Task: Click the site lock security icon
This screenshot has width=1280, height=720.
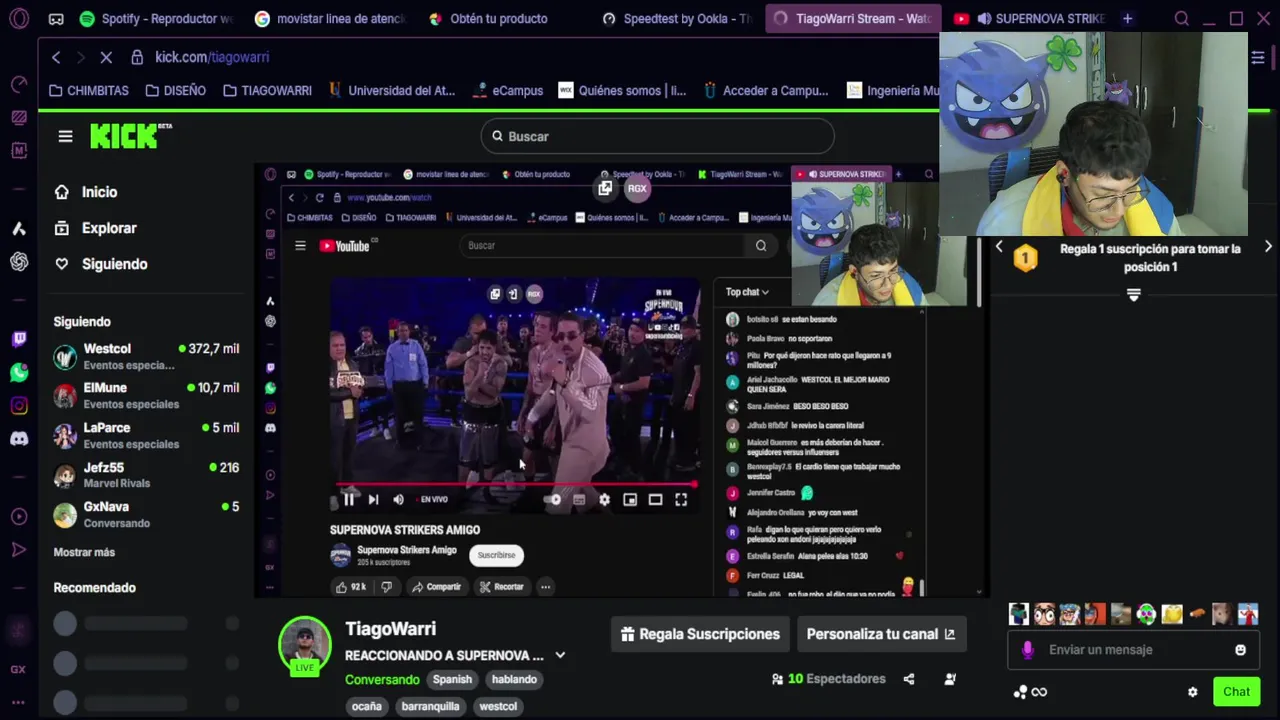Action: [137, 58]
